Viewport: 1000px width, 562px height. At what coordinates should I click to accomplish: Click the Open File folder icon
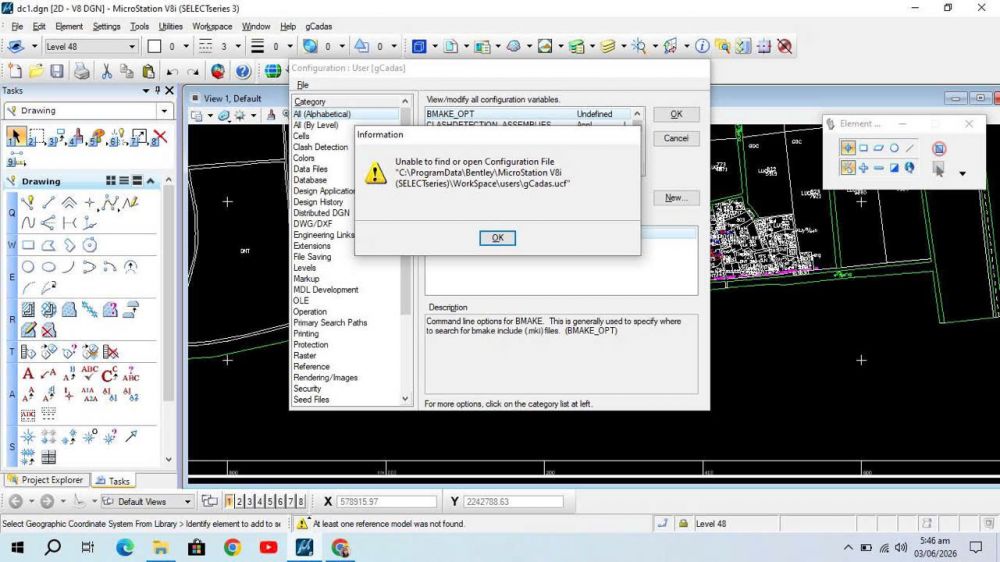tap(36, 71)
